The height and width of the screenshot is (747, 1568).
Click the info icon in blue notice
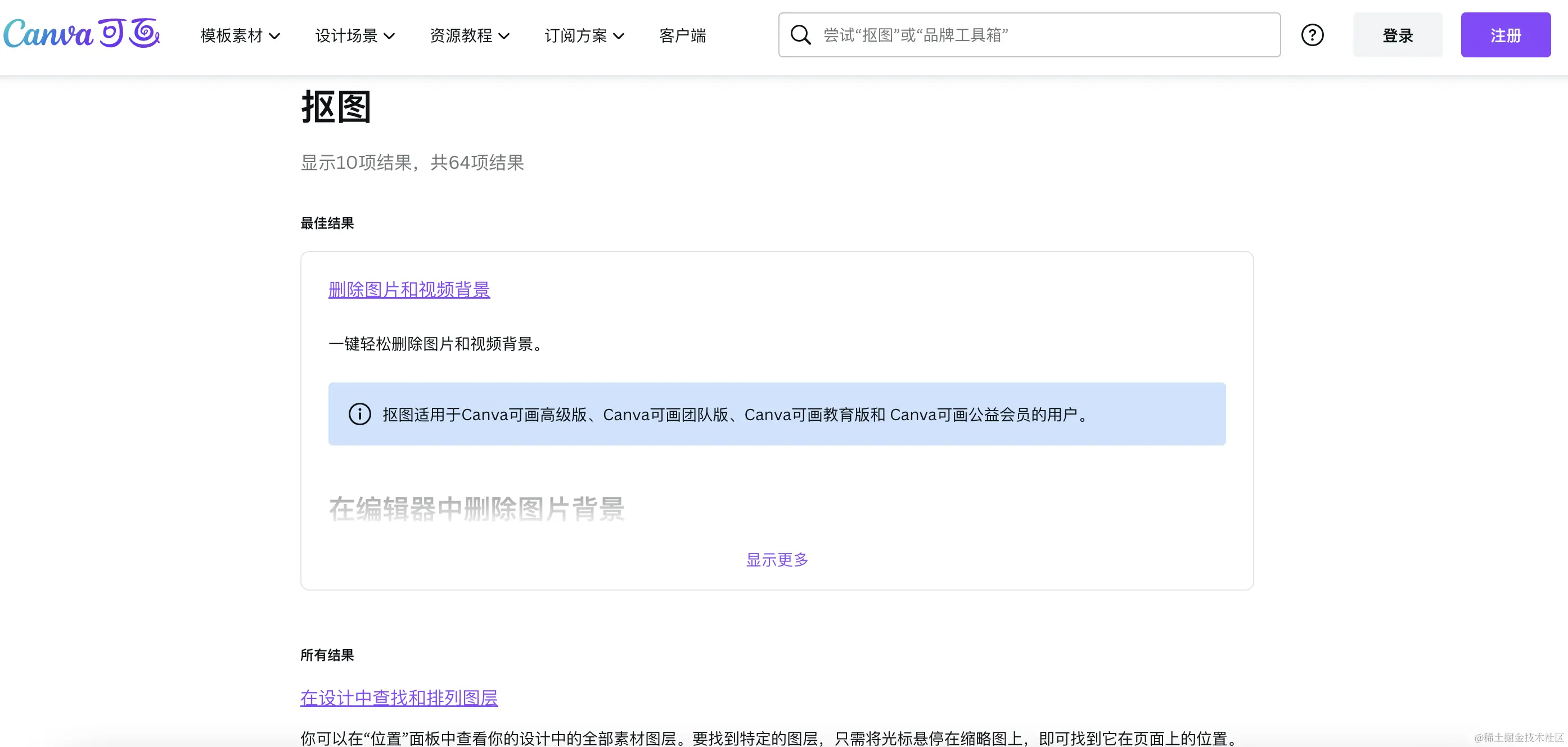[x=359, y=415]
